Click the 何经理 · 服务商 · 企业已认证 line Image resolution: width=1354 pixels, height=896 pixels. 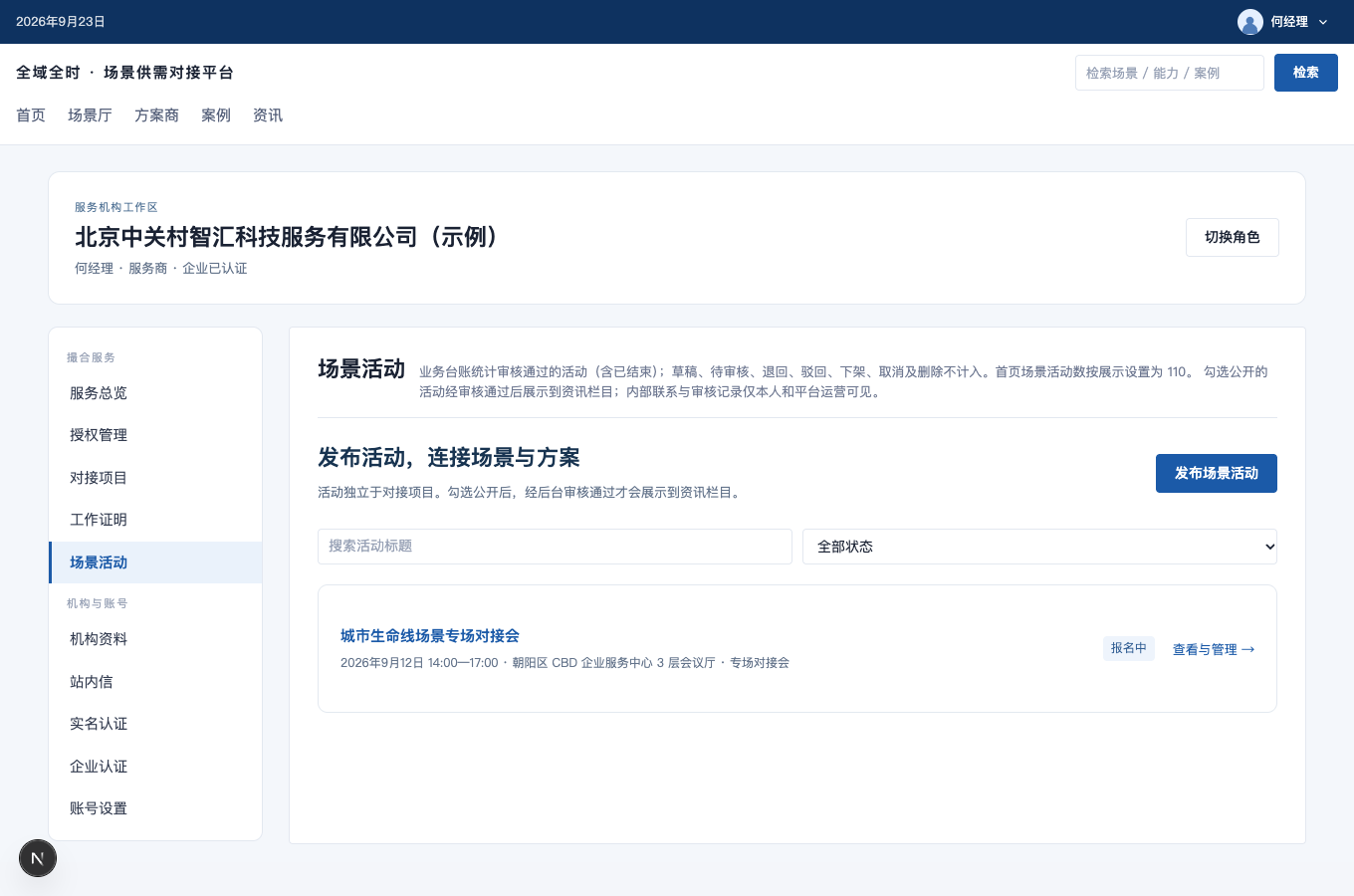pos(161,269)
